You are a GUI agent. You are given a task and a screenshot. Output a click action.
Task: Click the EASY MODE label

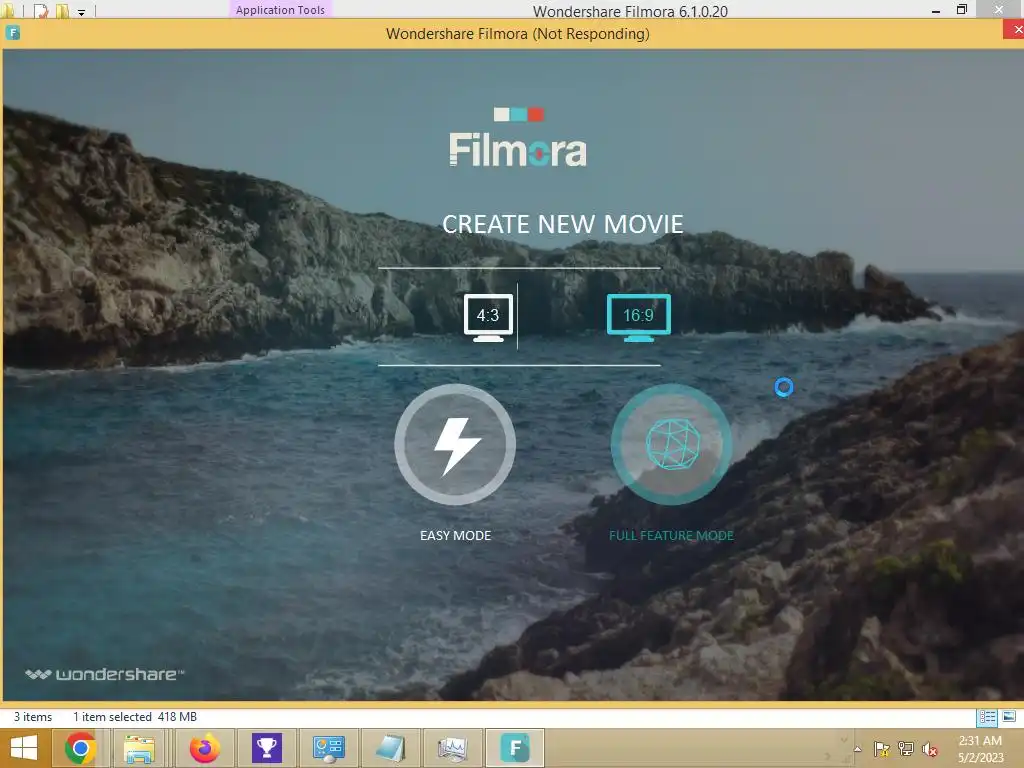click(x=455, y=536)
